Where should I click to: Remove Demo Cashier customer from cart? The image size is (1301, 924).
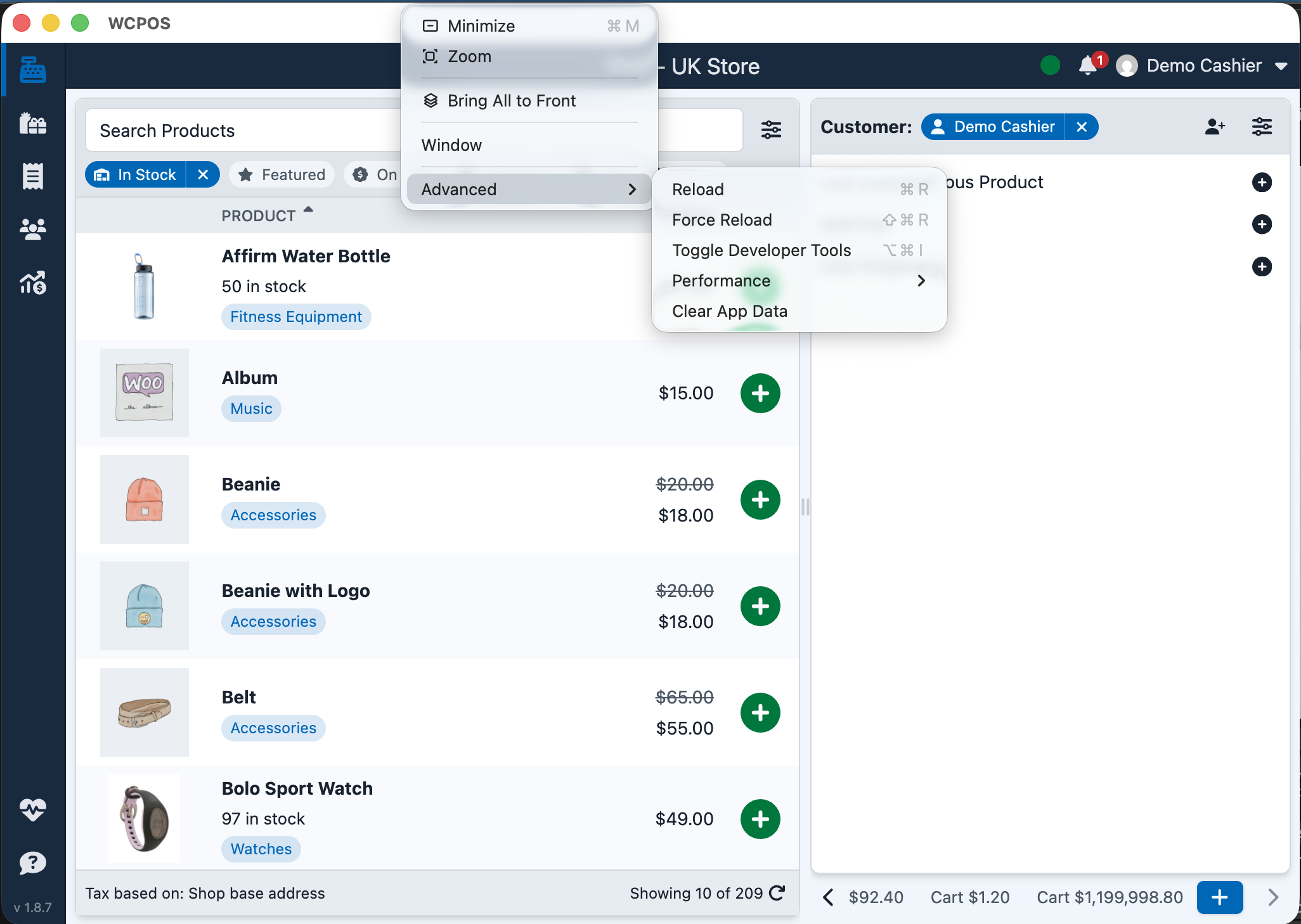[x=1082, y=127]
